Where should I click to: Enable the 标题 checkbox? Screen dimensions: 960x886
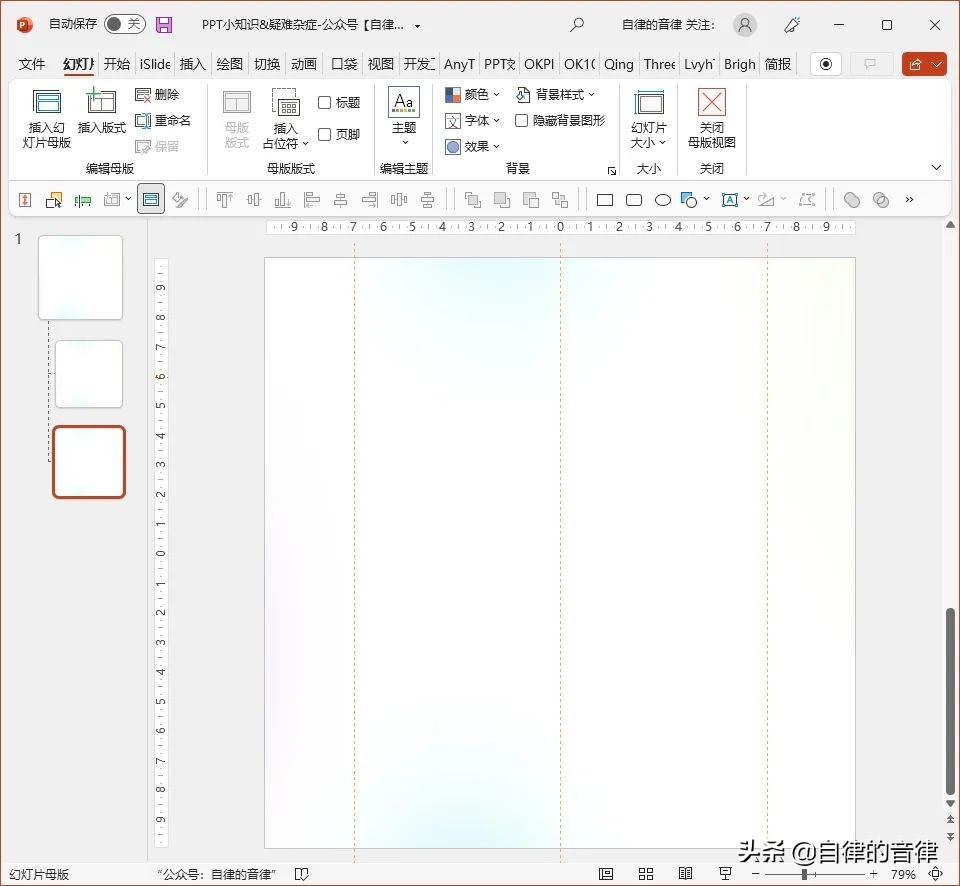point(326,102)
